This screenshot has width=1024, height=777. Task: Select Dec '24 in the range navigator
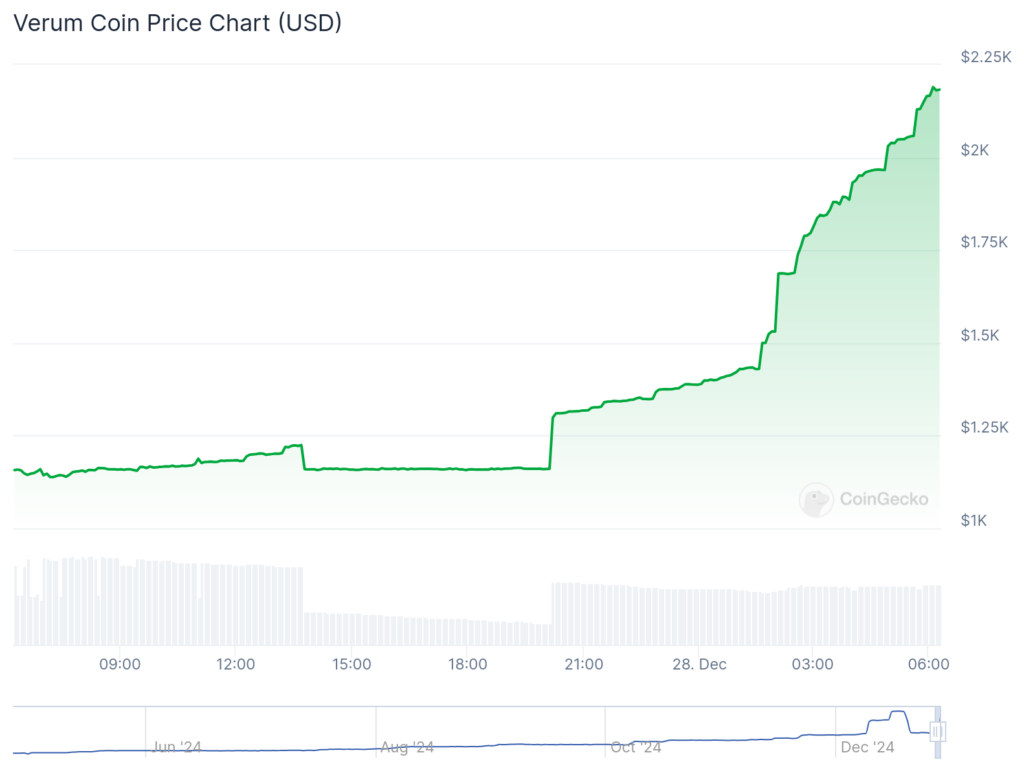[x=867, y=747]
